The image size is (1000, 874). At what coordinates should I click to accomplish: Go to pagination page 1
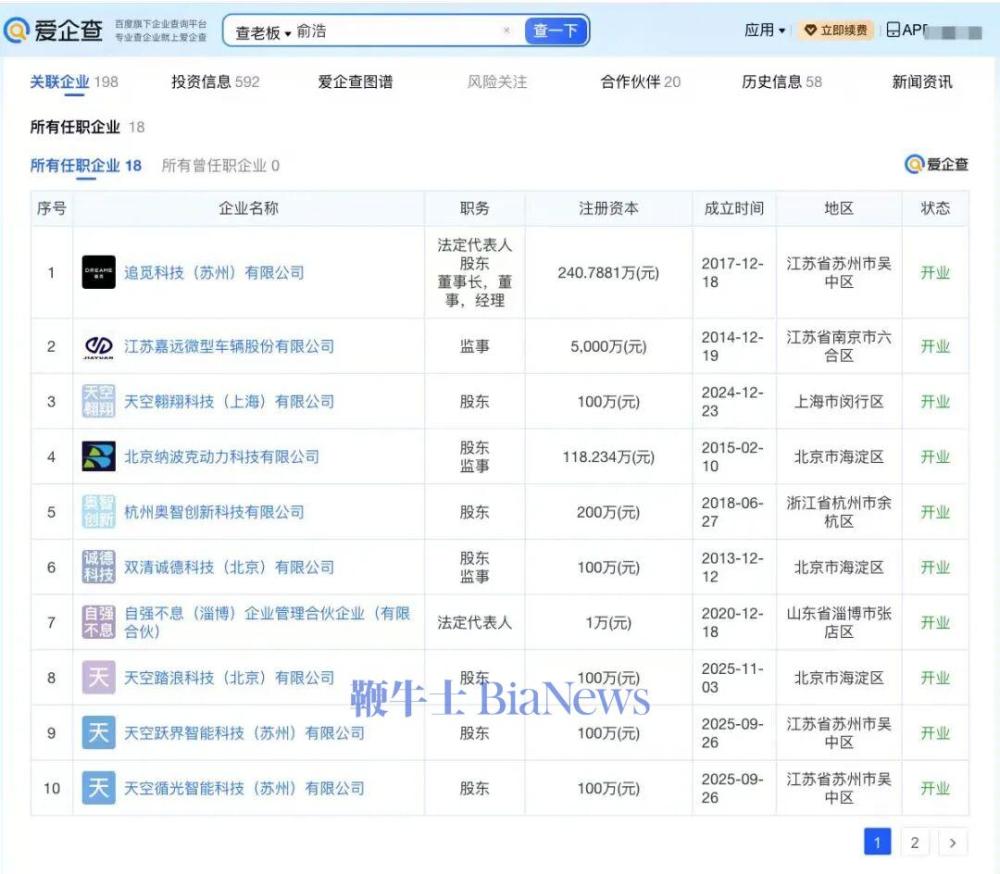(x=877, y=842)
